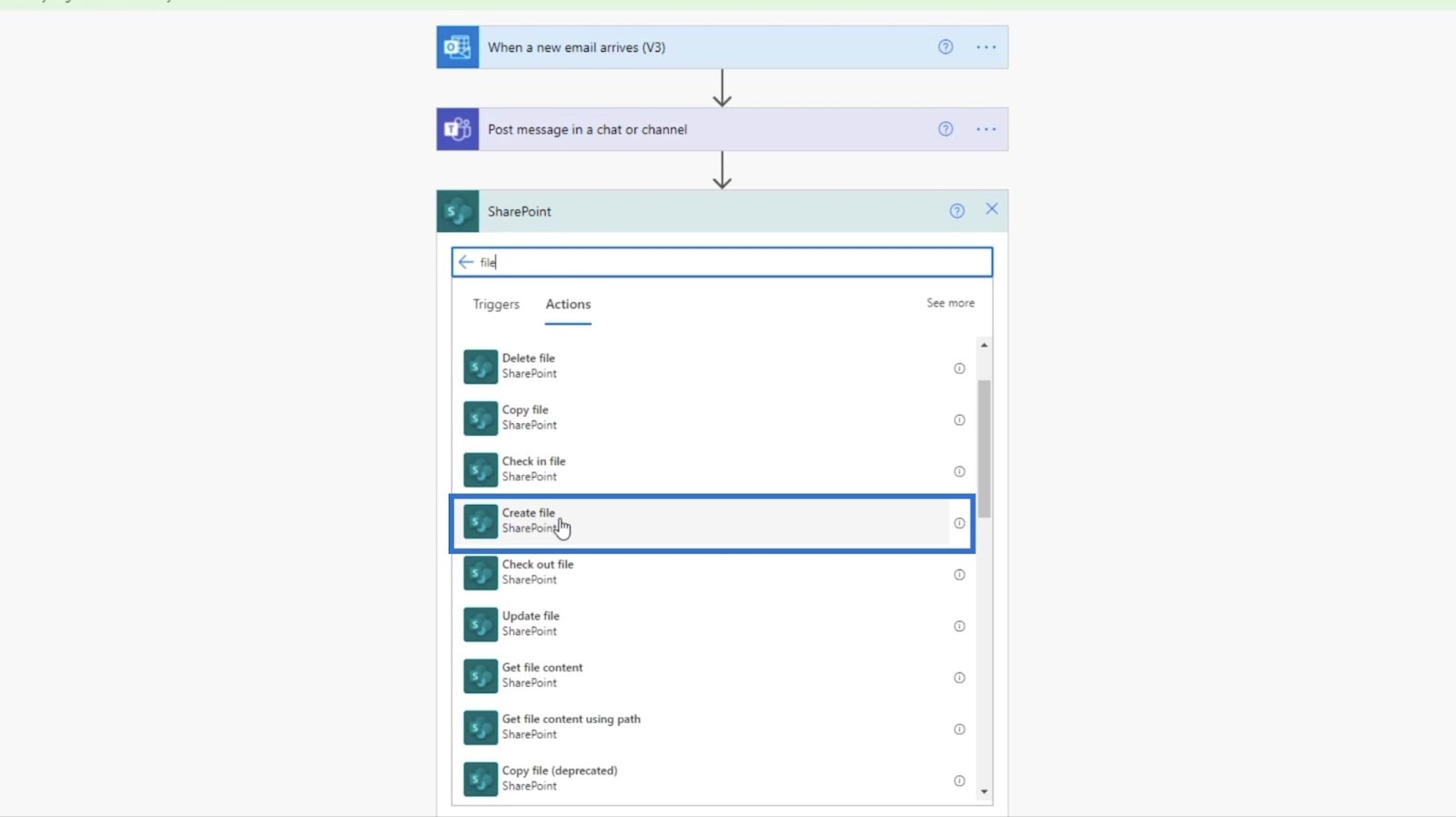Click SharePoint icon beside Delete file
Image resolution: width=1456 pixels, height=817 pixels.
(x=480, y=367)
